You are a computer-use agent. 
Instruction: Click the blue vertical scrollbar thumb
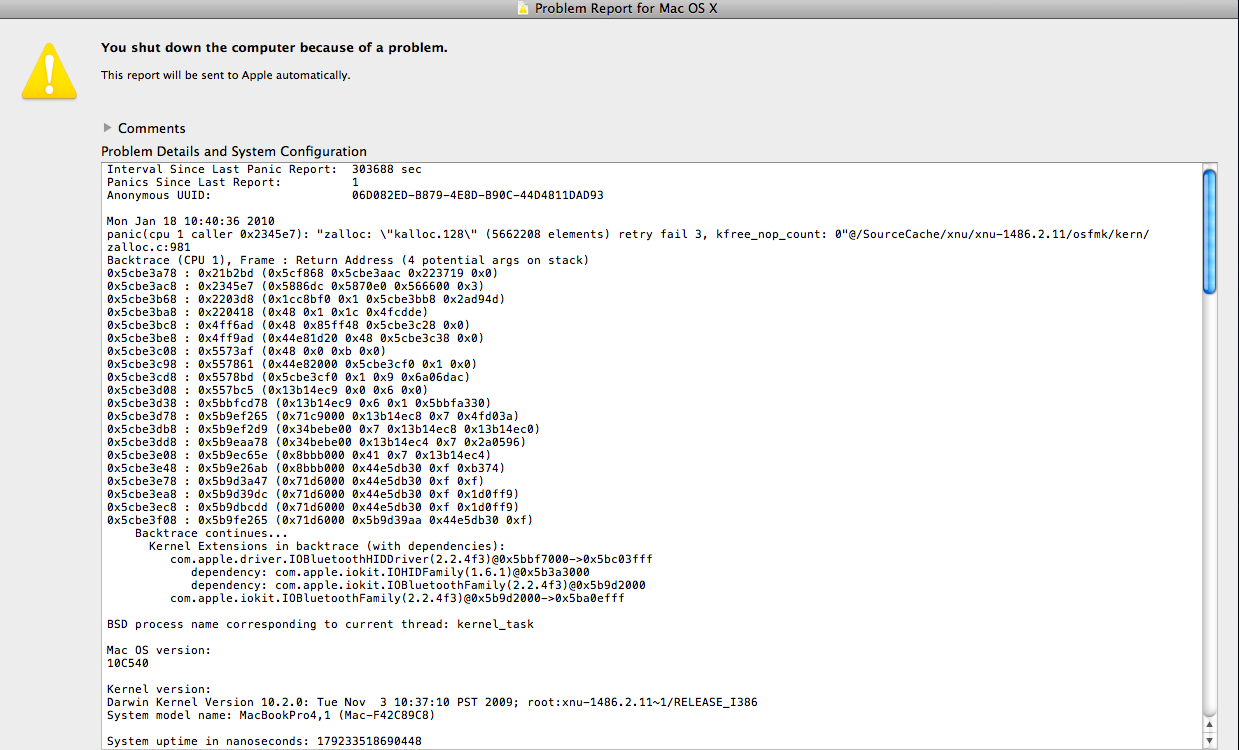[1209, 231]
